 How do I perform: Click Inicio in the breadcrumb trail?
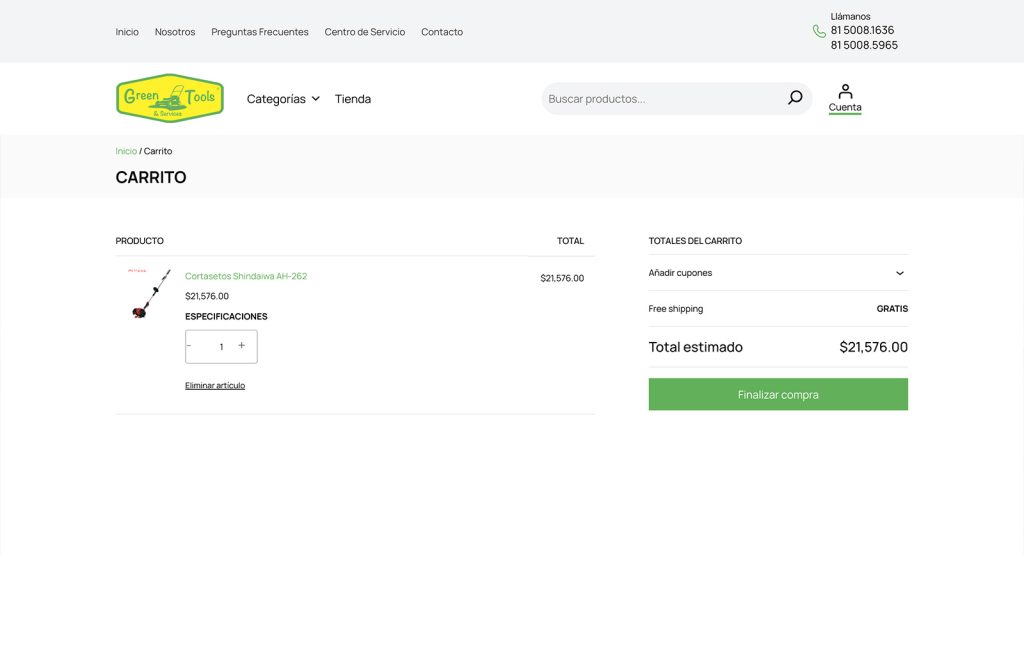tap(125, 150)
